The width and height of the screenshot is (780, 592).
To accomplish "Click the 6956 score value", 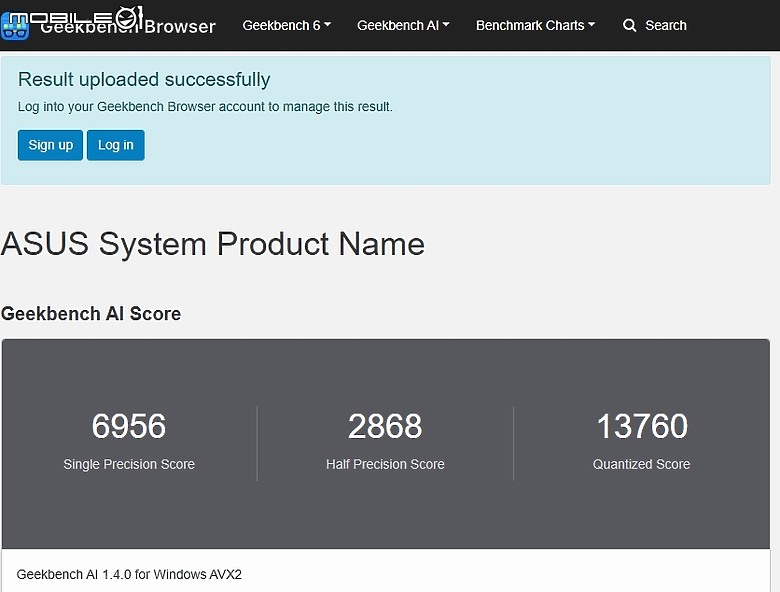I will pyautogui.click(x=129, y=426).
